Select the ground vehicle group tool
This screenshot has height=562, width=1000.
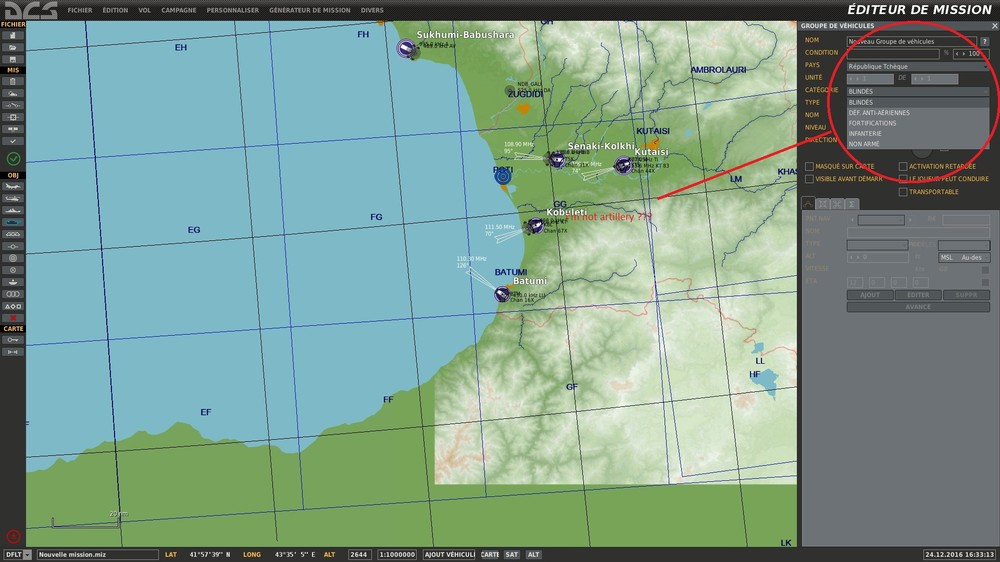coord(13,222)
